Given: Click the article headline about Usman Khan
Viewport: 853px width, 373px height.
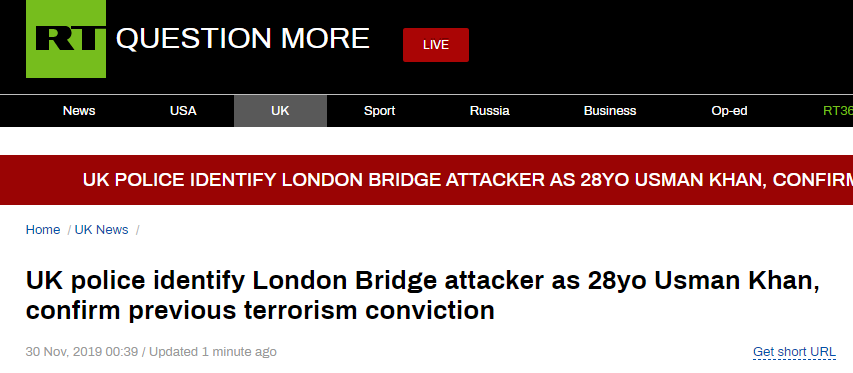Looking at the screenshot, I should tap(423, 295).
